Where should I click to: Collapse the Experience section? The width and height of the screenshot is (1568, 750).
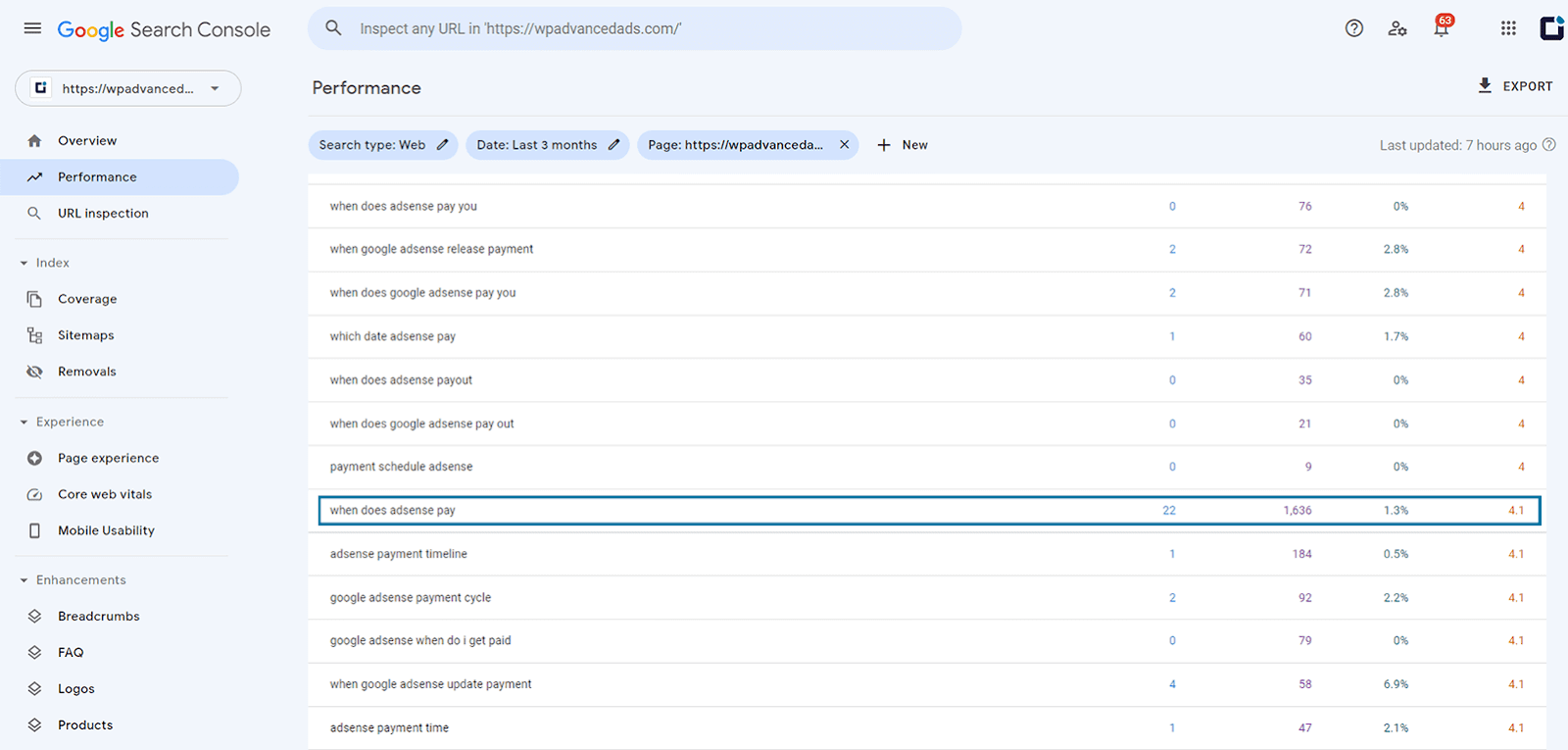coord(24,423)
